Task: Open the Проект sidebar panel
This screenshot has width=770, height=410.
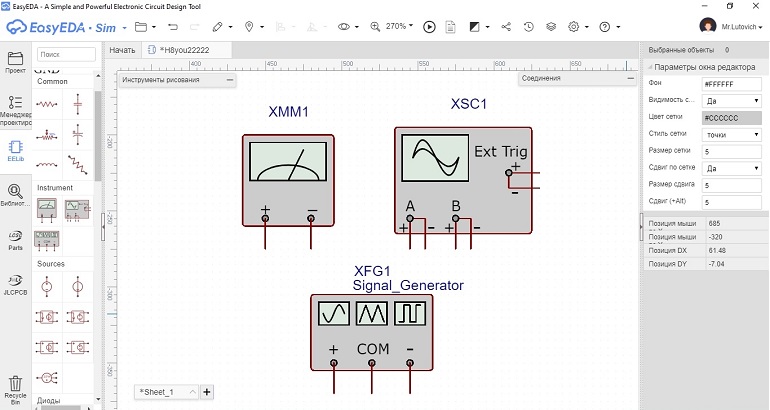Action: click(x=15, y=62)
